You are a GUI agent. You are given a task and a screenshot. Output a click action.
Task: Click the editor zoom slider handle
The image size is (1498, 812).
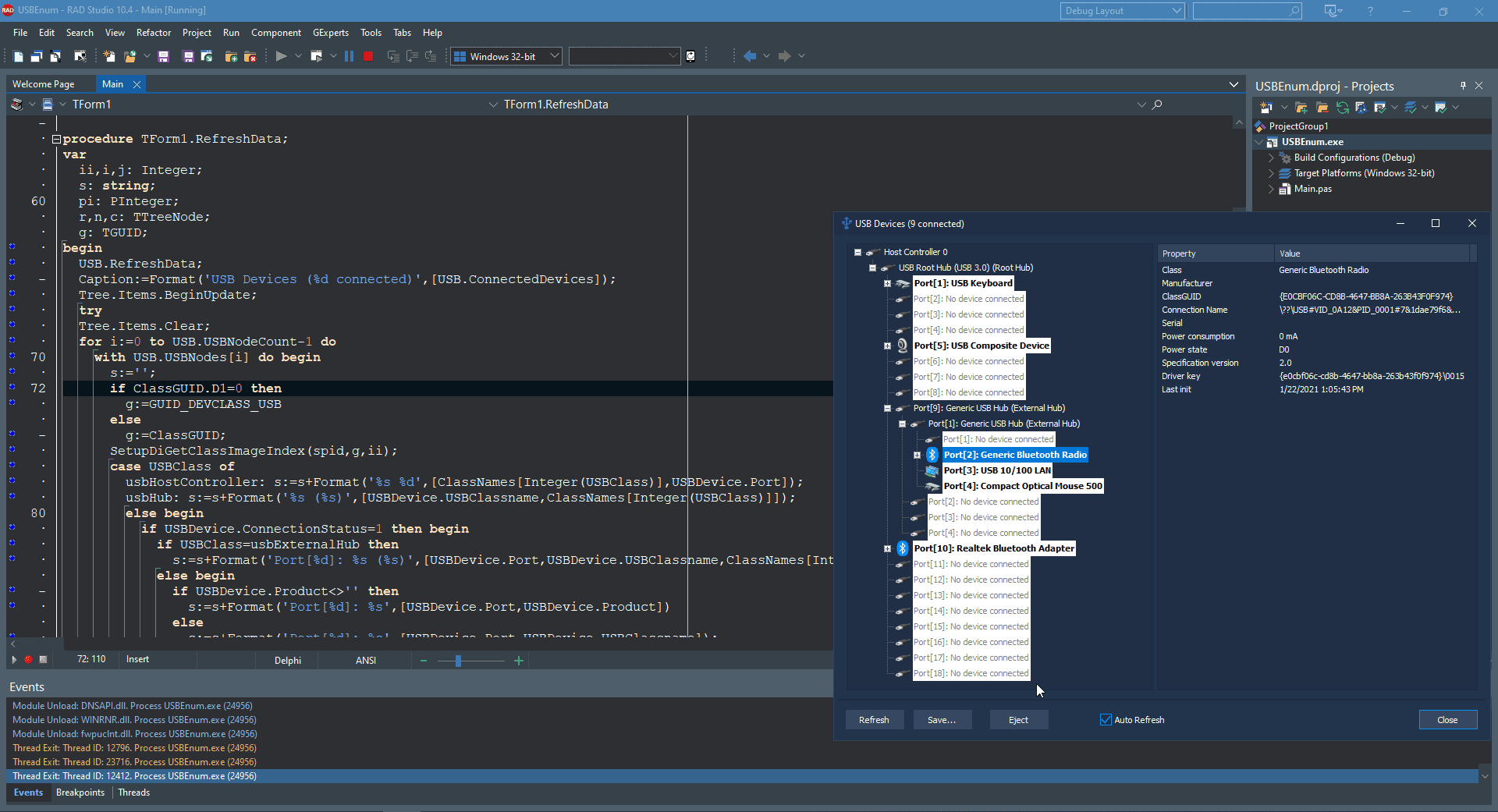[x=458, y=661]
